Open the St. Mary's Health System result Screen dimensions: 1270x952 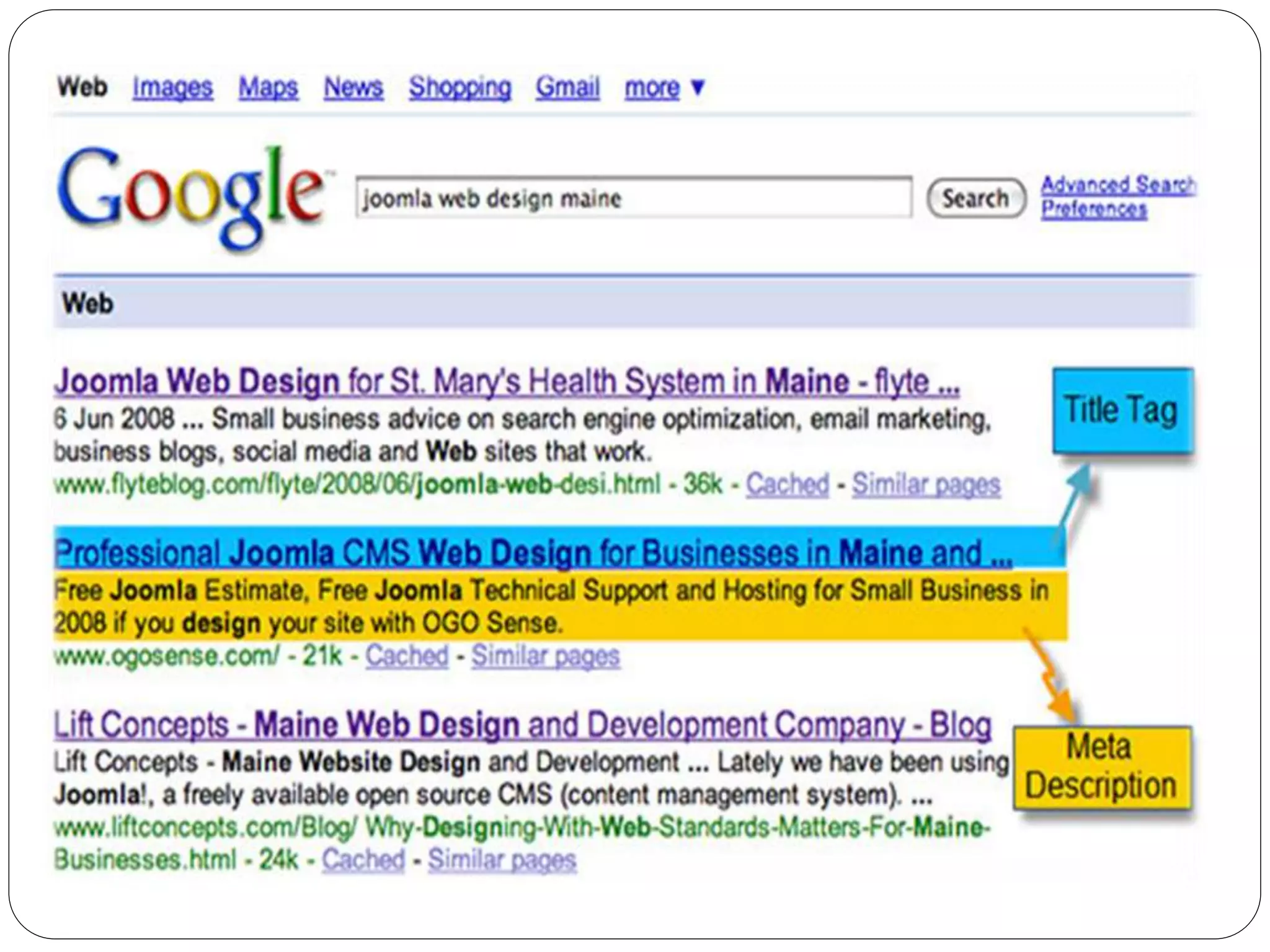coord(506,382)
